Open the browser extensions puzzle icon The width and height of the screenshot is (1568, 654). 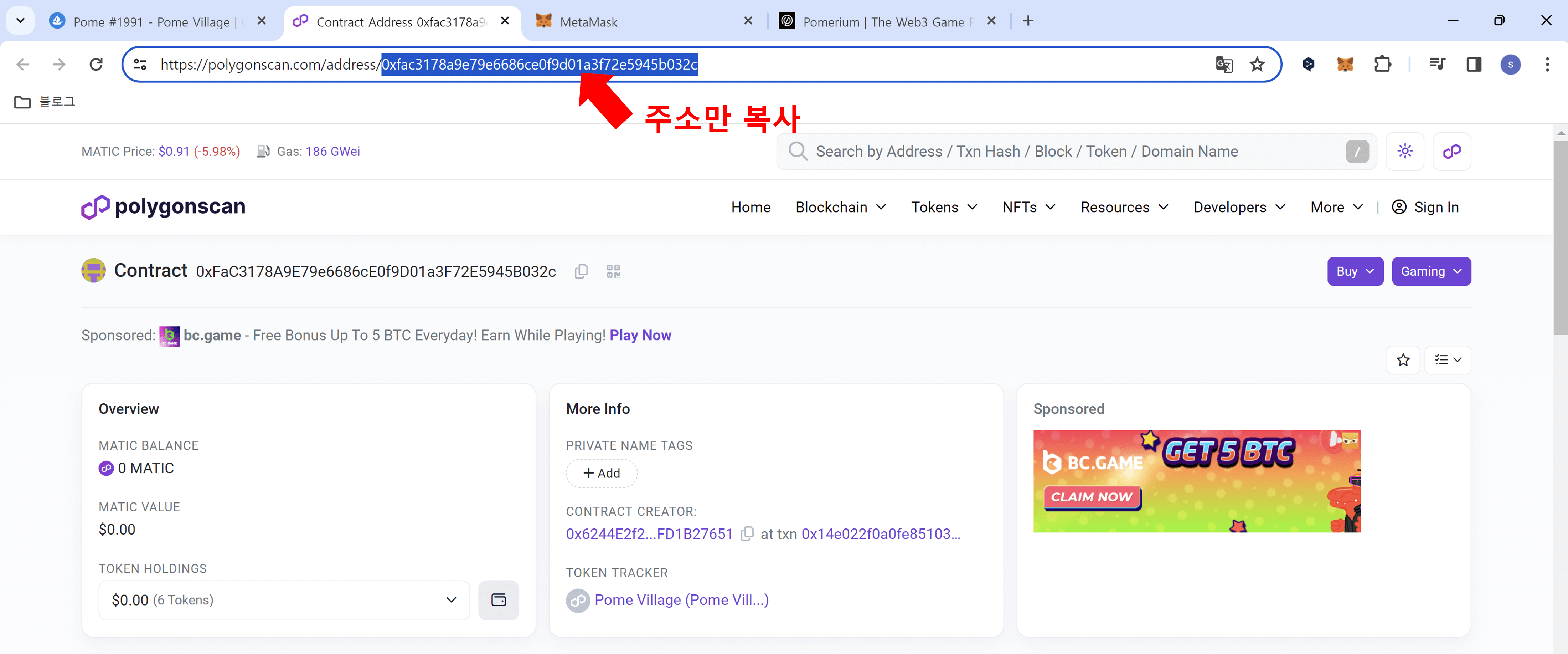pyautogui.click(x=1383, y=64)
